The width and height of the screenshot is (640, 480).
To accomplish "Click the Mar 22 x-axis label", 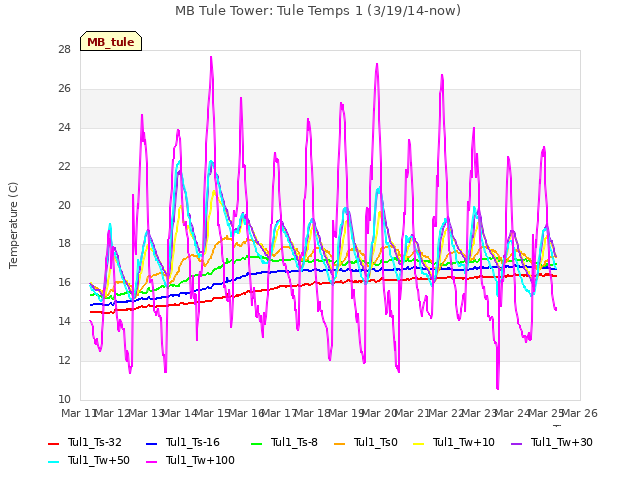I will (x=446, y=413).
